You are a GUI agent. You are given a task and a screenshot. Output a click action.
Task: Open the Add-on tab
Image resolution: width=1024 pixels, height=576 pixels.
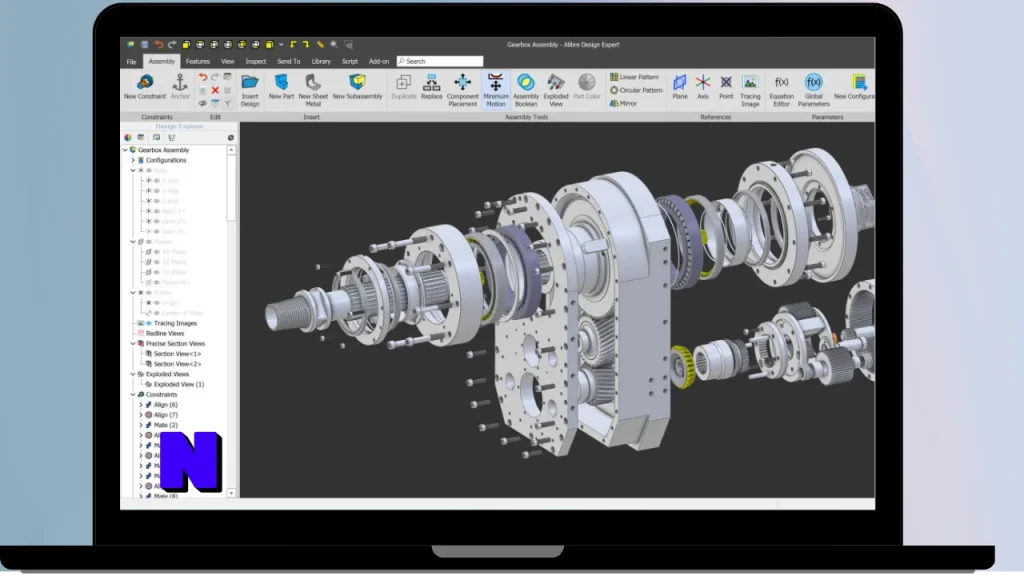click(x=379, y=61)
